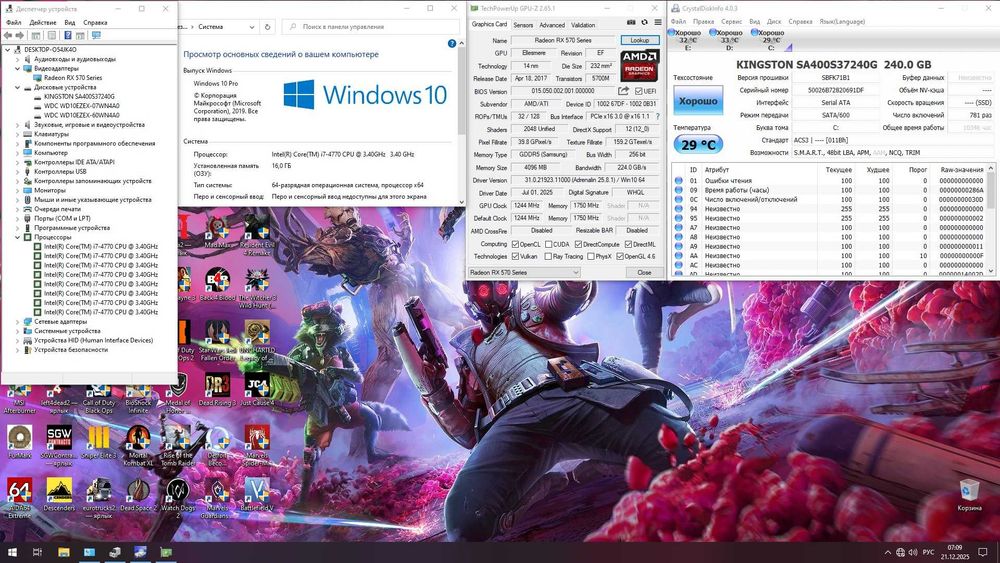Open the Watch Dogs 2 shortcut
Screen dimensions: 1000x563
(178, 498)
